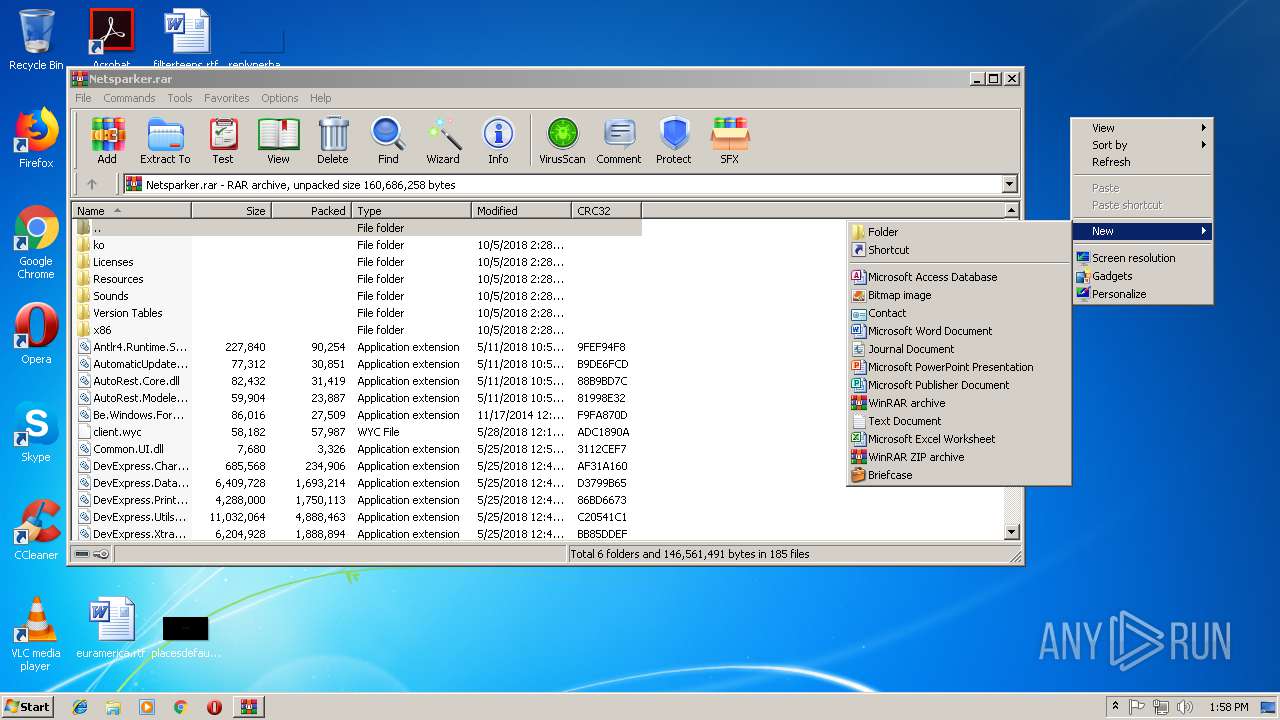This screenshot has width=1280, height=720.
Task: Click the Test archive icon
Action: [223, 140]
